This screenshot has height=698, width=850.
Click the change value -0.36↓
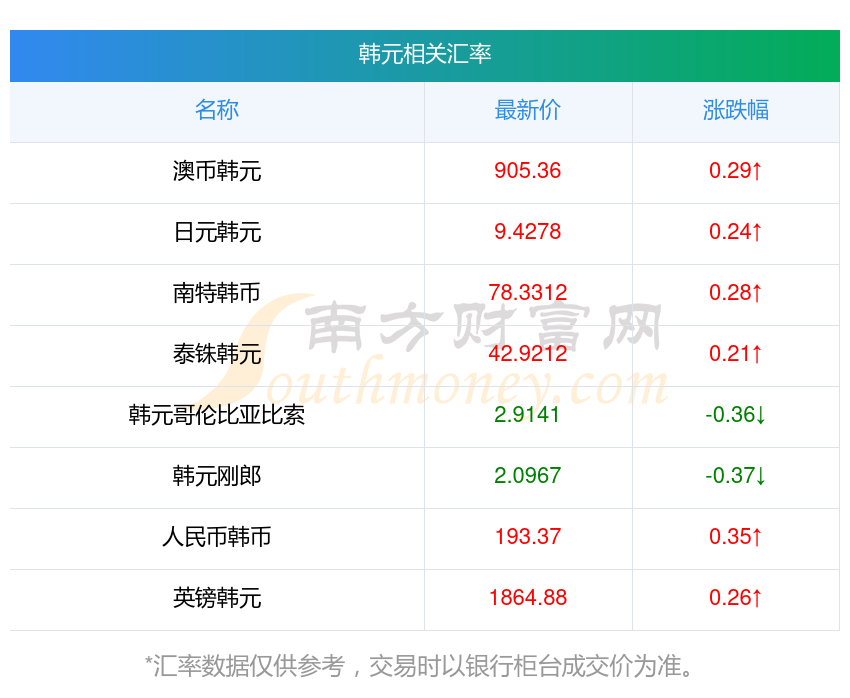[x=736, y=415]
